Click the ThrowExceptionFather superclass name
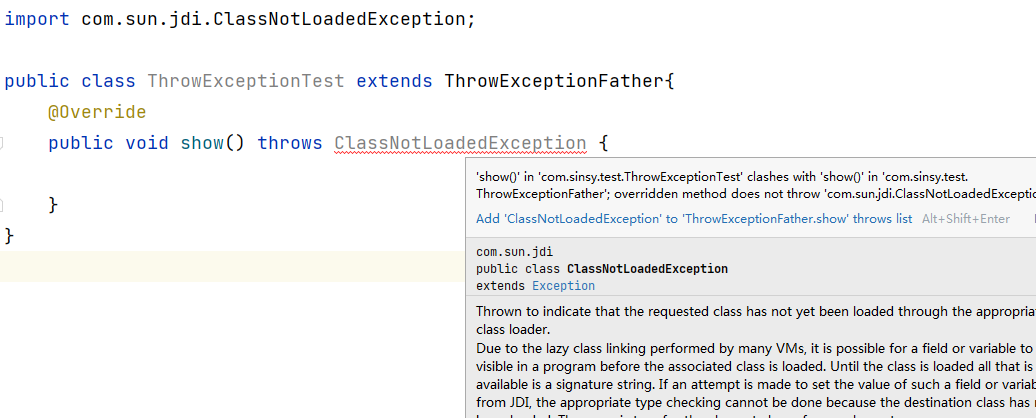The image size is (1036, 418). tap(554, 81)
